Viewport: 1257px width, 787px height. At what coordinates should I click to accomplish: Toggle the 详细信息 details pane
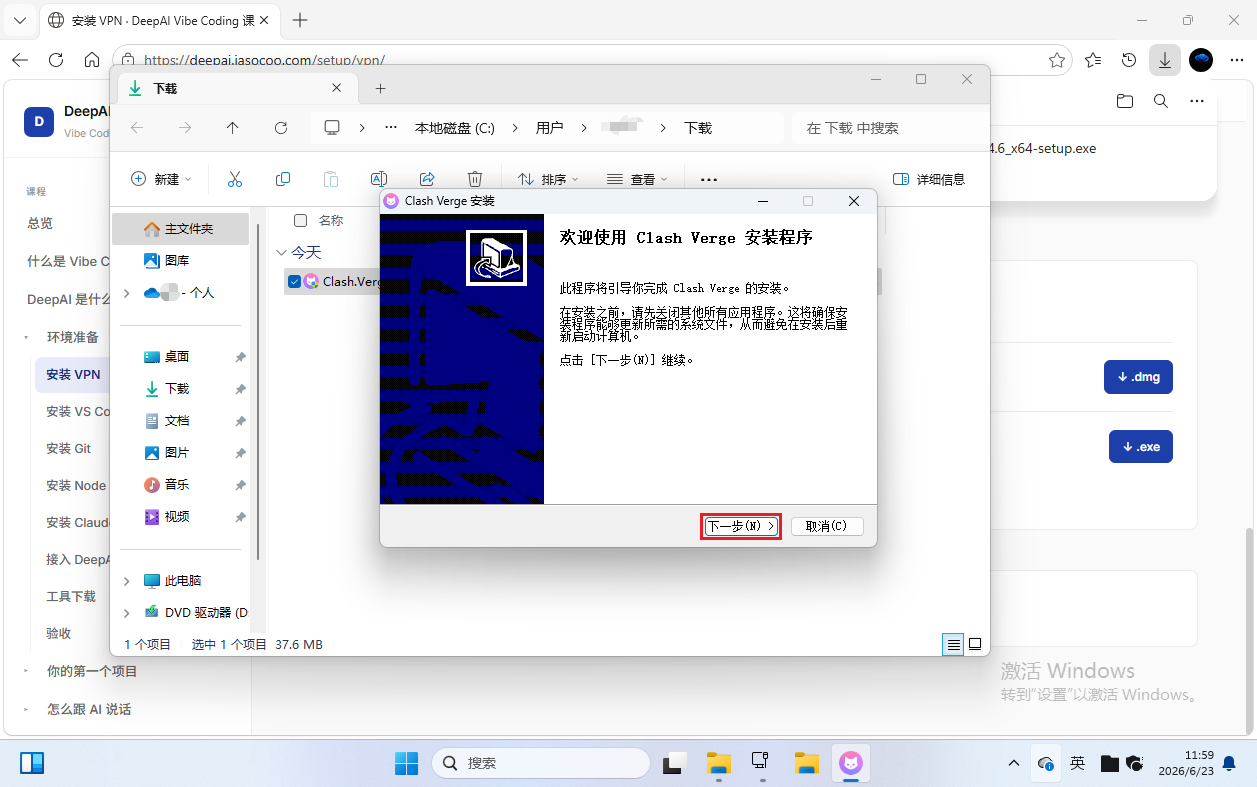(x=929, y=179)
